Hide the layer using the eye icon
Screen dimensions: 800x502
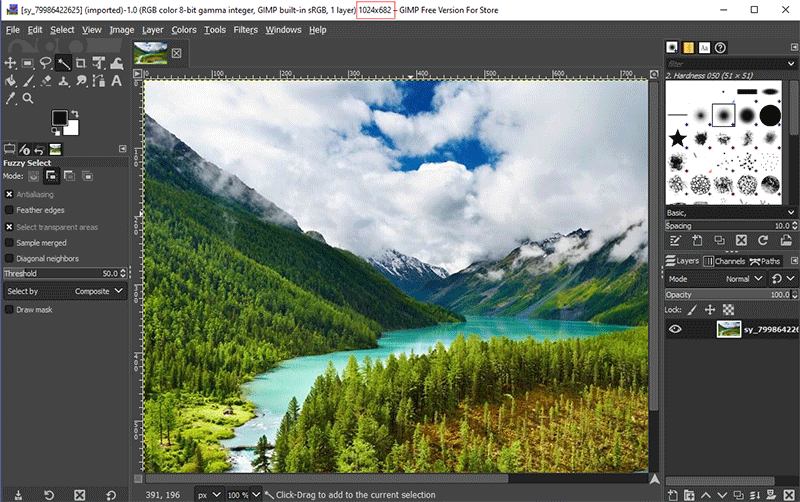[x=675, y=329]
